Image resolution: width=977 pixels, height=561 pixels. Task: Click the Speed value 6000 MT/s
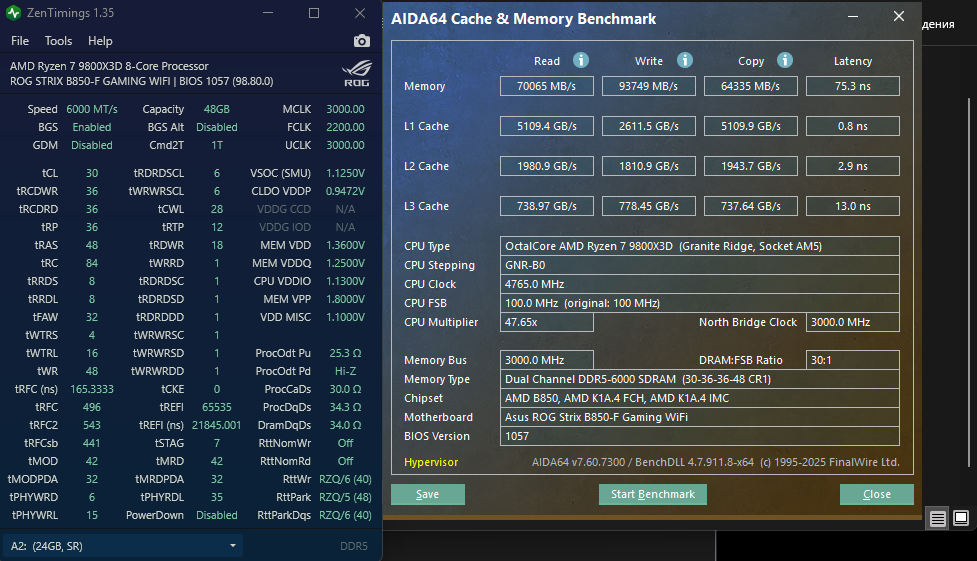[x=92, y=108]
